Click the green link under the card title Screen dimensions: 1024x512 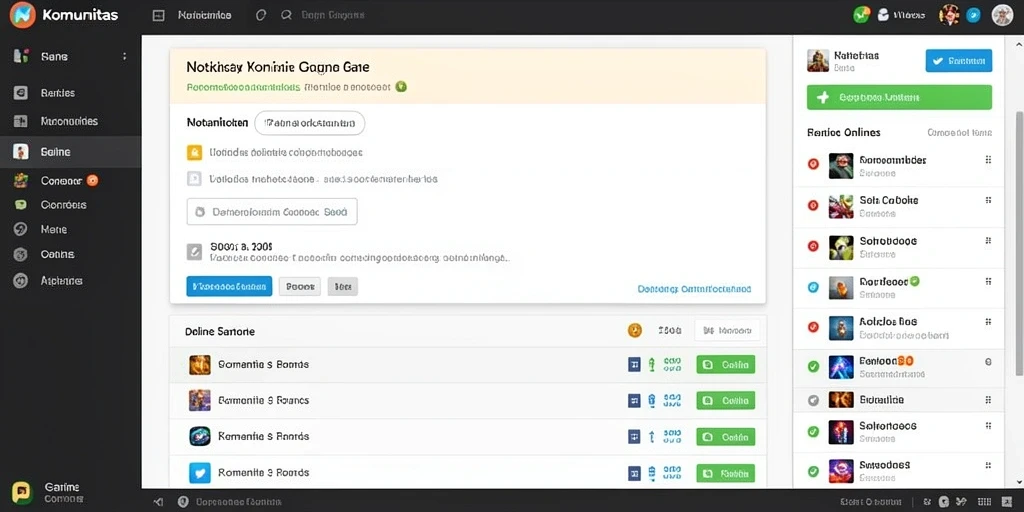pos(243,86)
